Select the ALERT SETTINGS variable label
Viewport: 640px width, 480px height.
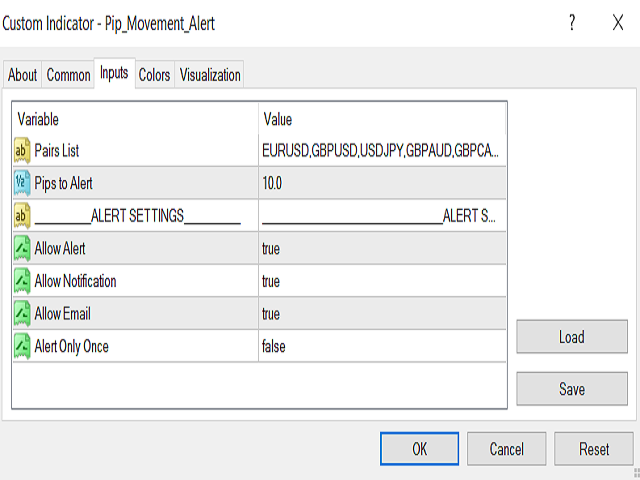tap(138, 216)
